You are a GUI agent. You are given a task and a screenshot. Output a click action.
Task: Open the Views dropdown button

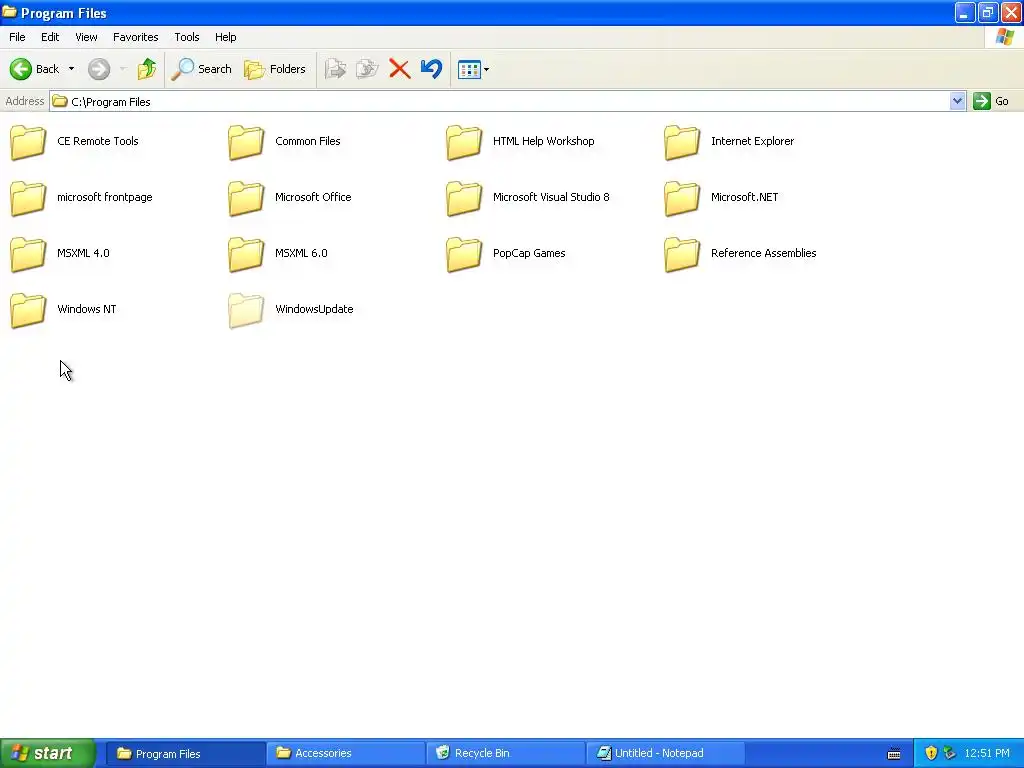tap(473, 69)
